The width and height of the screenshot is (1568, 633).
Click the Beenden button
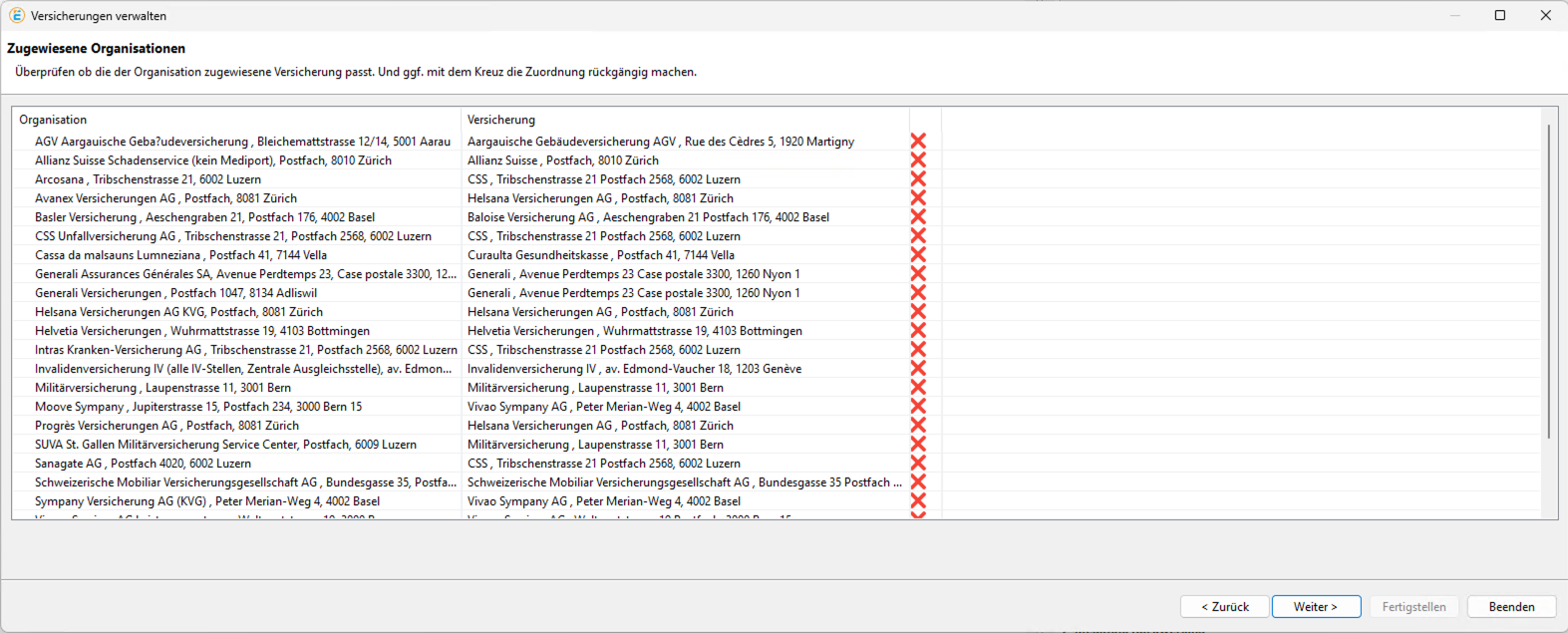(1511, 606)
